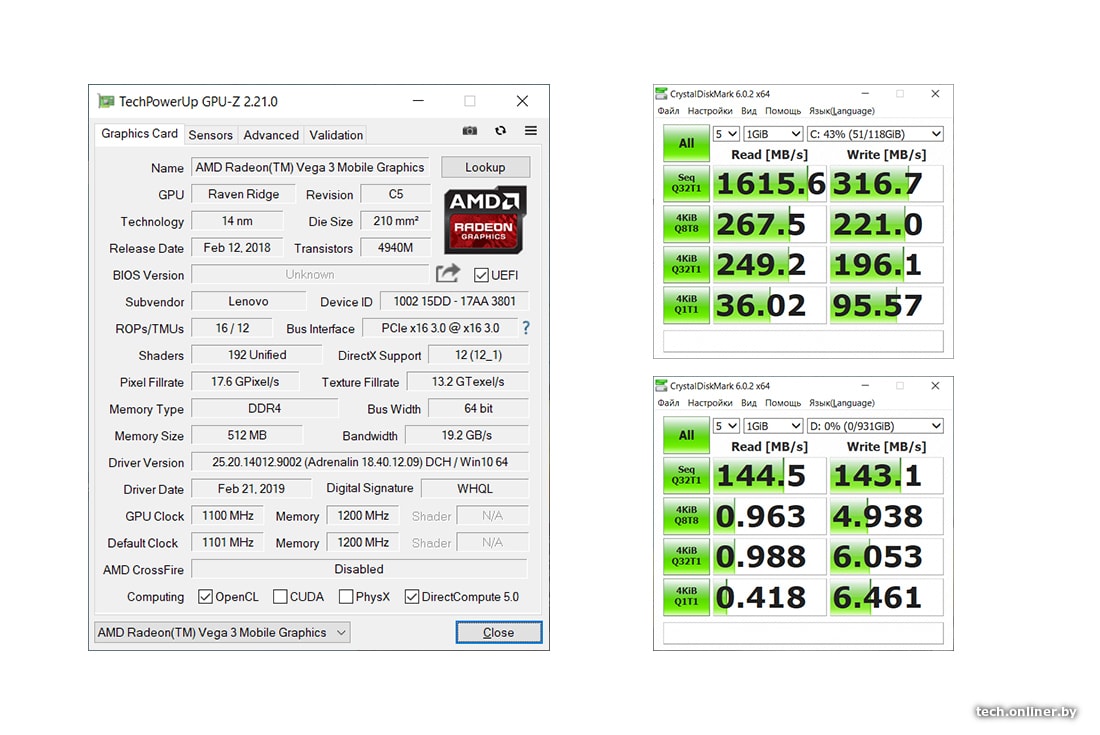
Task: Click the Bandwidth 19.2 GB/s field
Action: (467, 436)
